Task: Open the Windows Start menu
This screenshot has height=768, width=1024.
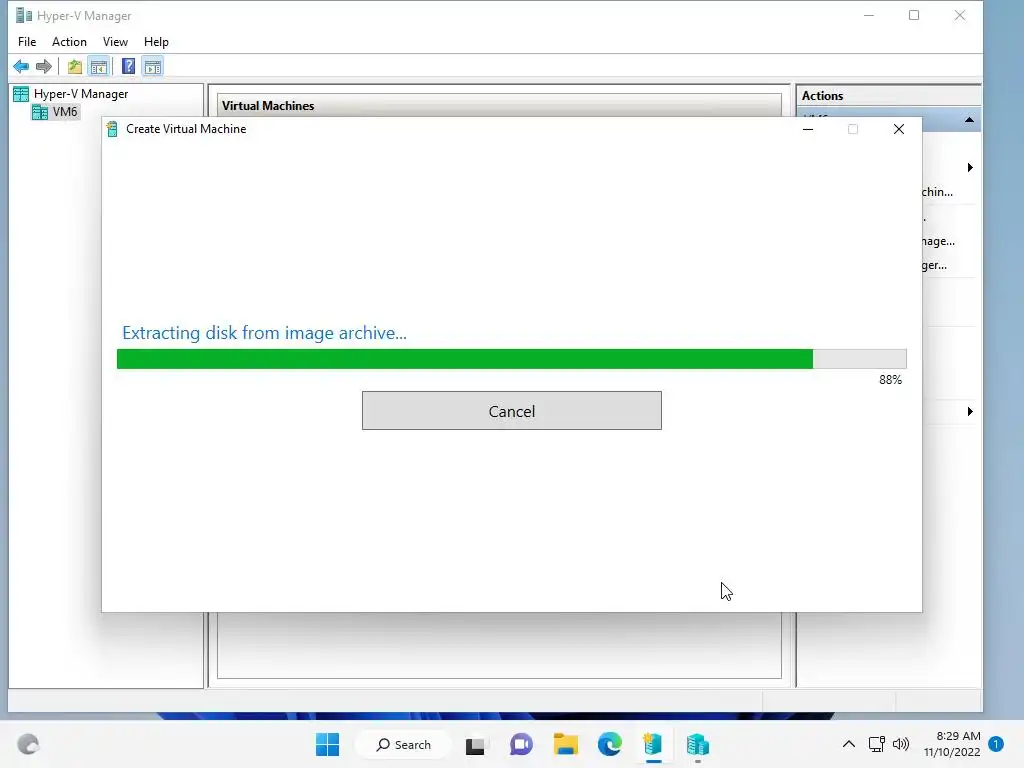Action: [327, 744]
